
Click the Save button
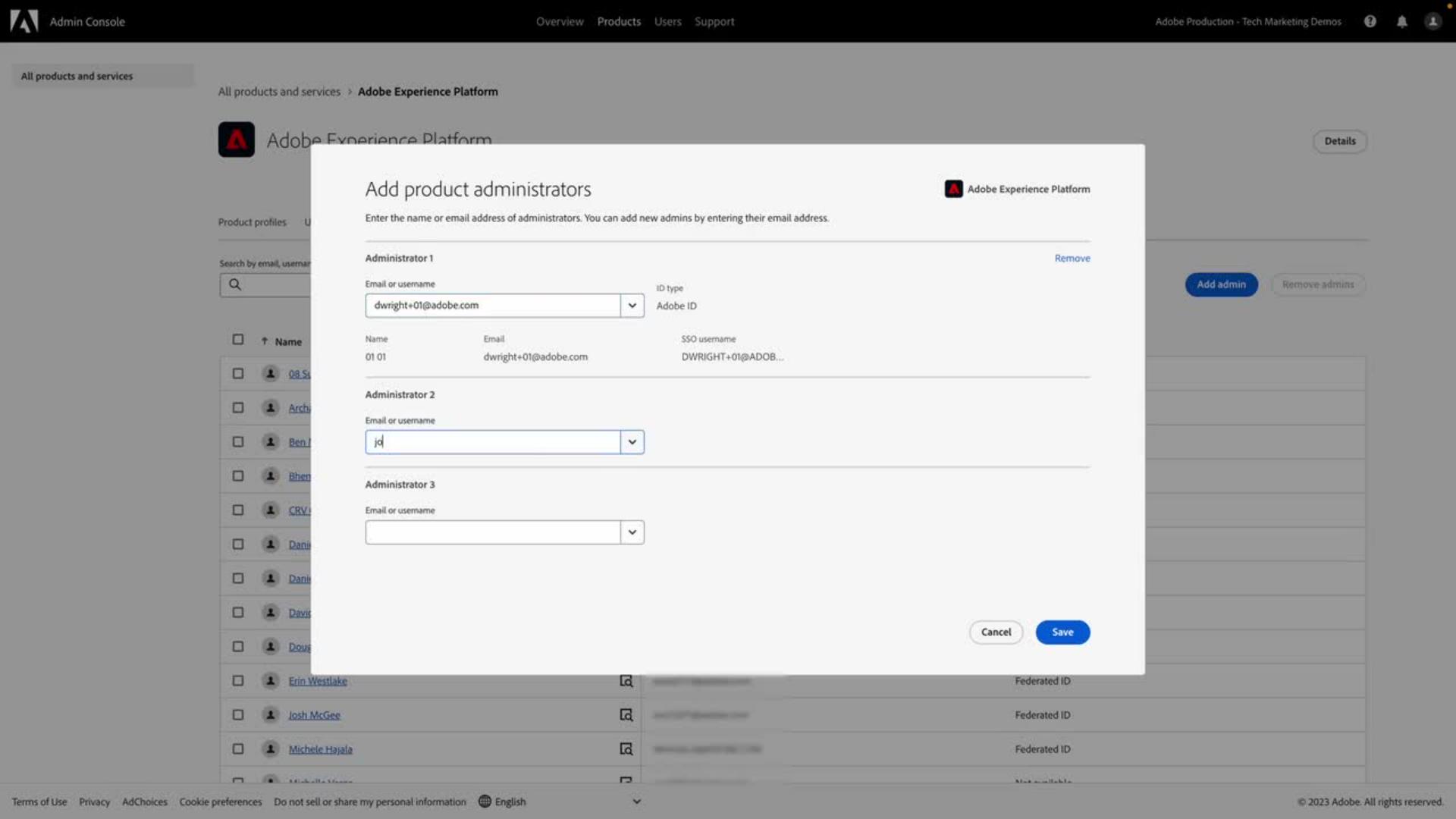[1062, 632]
